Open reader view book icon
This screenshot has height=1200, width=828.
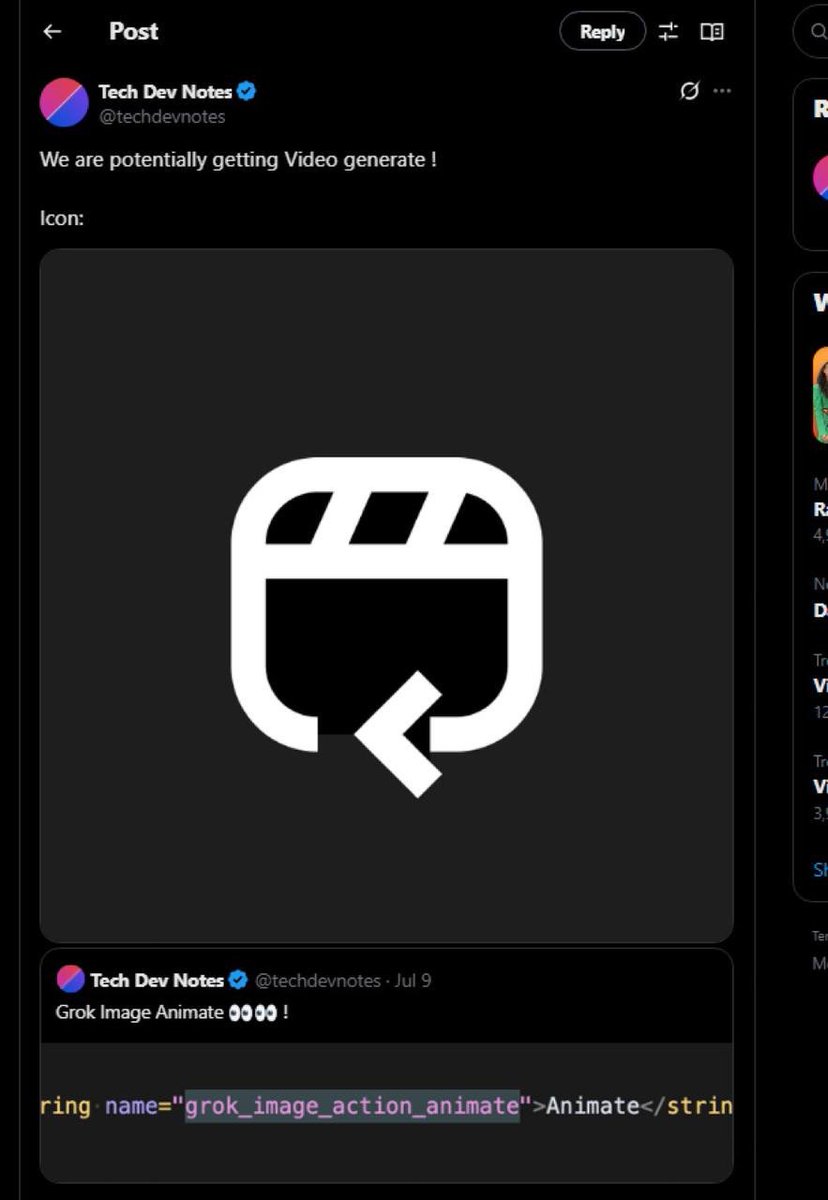point(712,32)
